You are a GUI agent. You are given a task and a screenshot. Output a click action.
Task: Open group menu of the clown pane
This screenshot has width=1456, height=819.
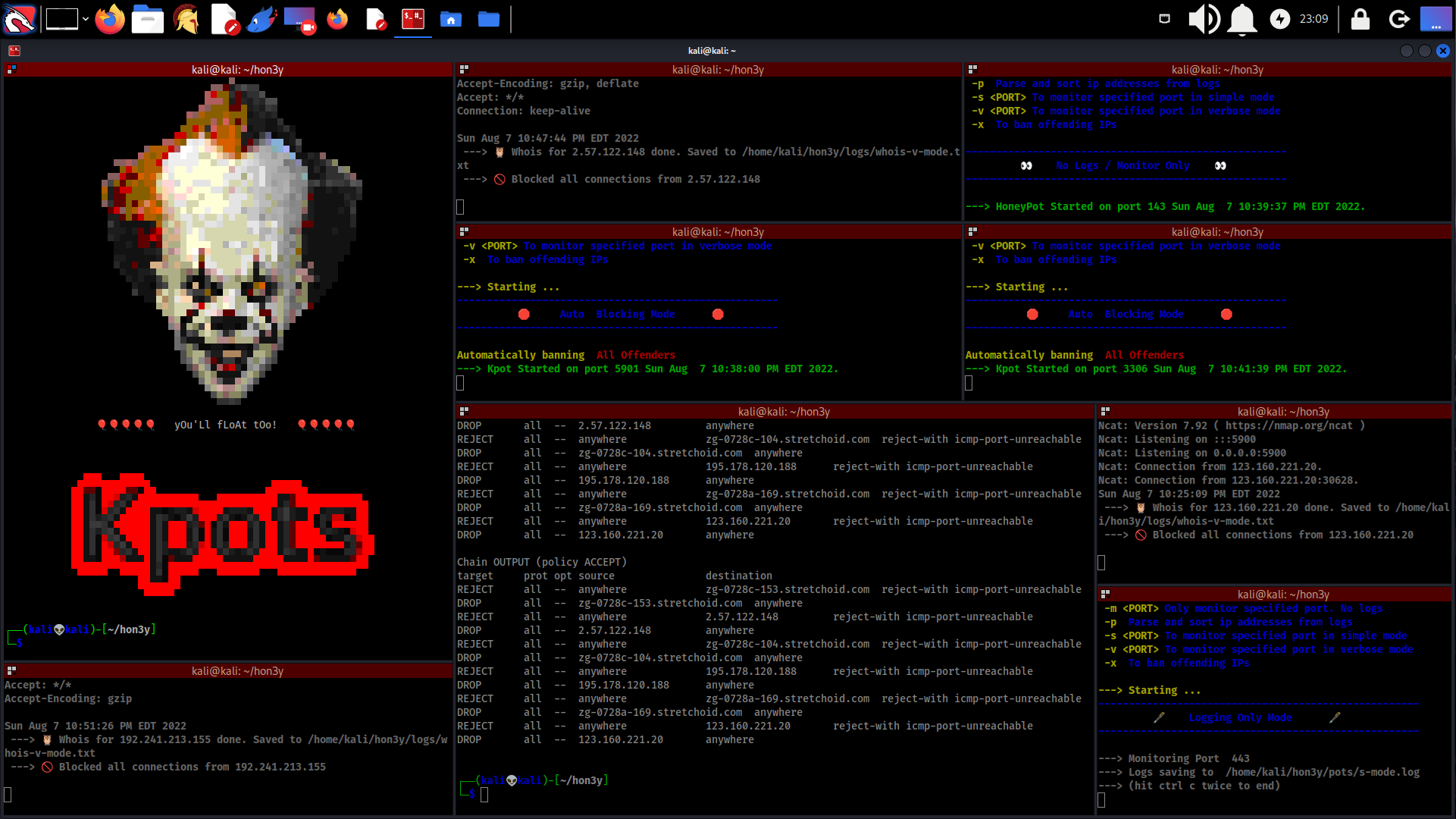pos(11,70)
